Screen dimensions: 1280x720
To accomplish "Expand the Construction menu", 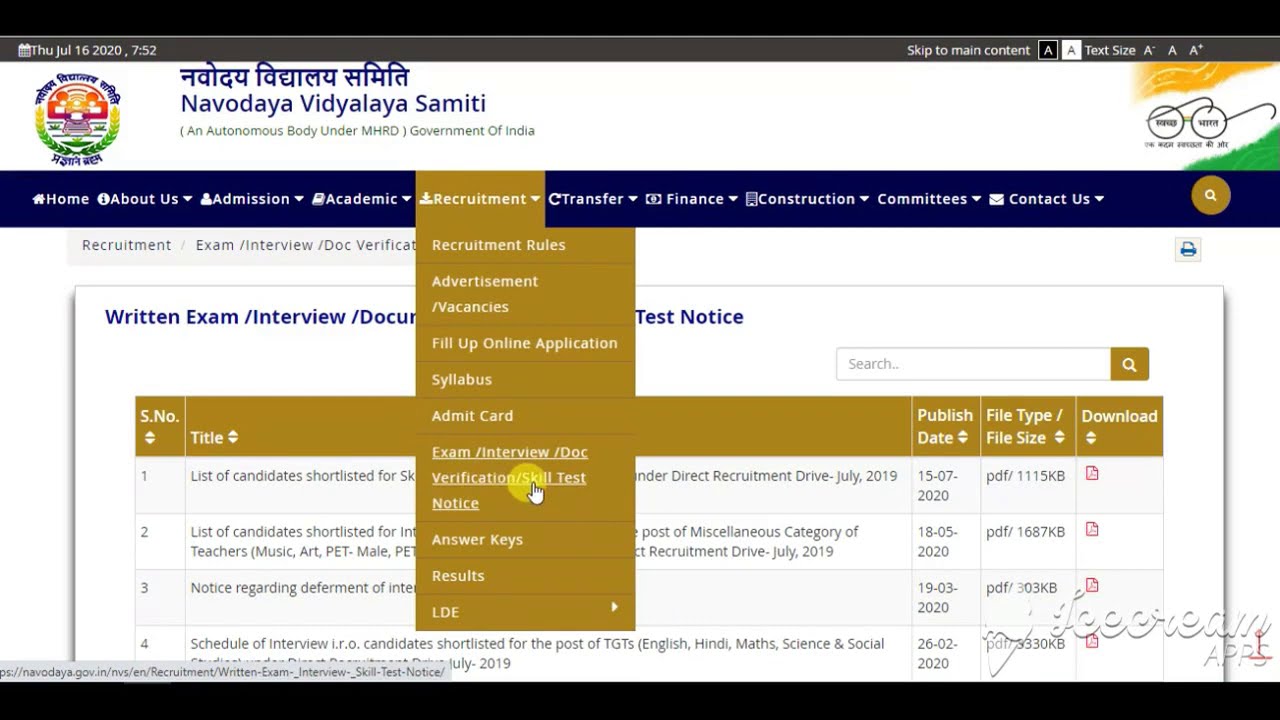I will pos(807,199).
